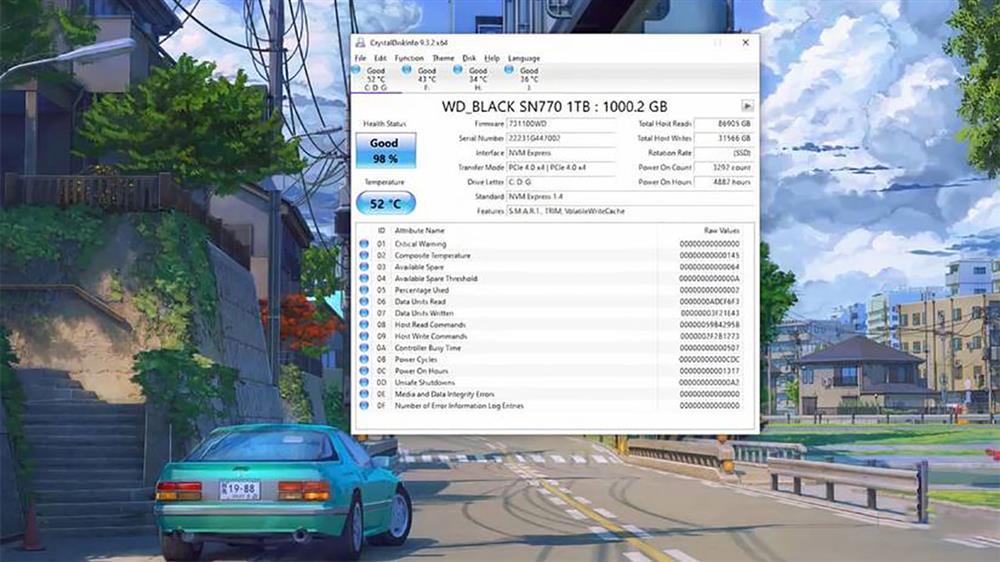This screenshot has height=562, width=1000.
Task: Select the H: disk tab at 34 °C
Action: 478,78
